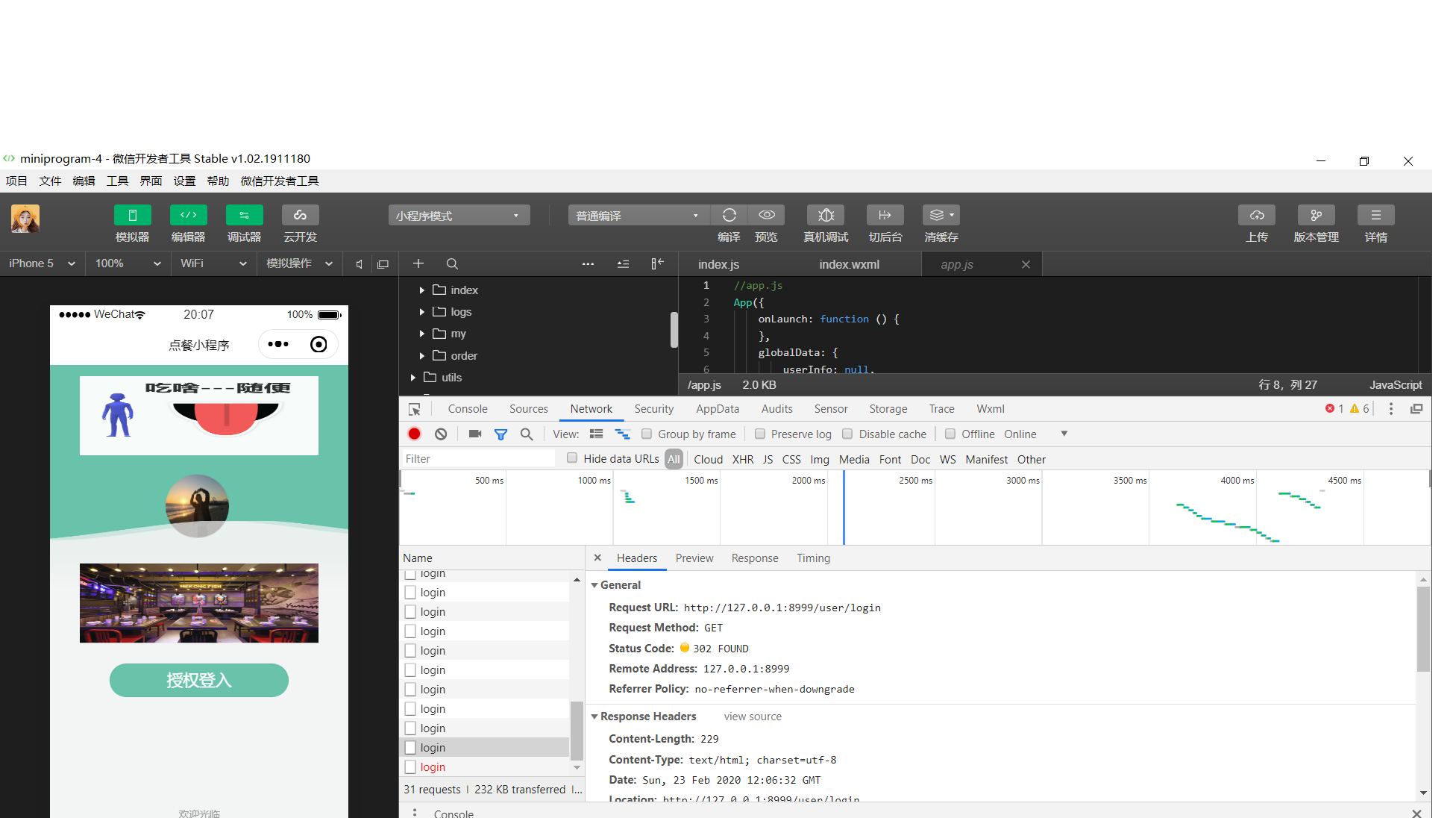Screen dimensions: 1456x818
Task: Switch to the Sources tab
Action: (529, 409)
